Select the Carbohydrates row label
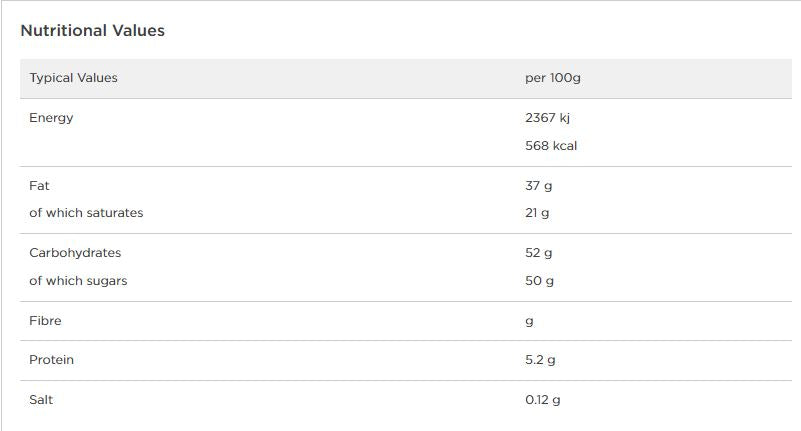This screenshot has height=431, width=801. 75,253
